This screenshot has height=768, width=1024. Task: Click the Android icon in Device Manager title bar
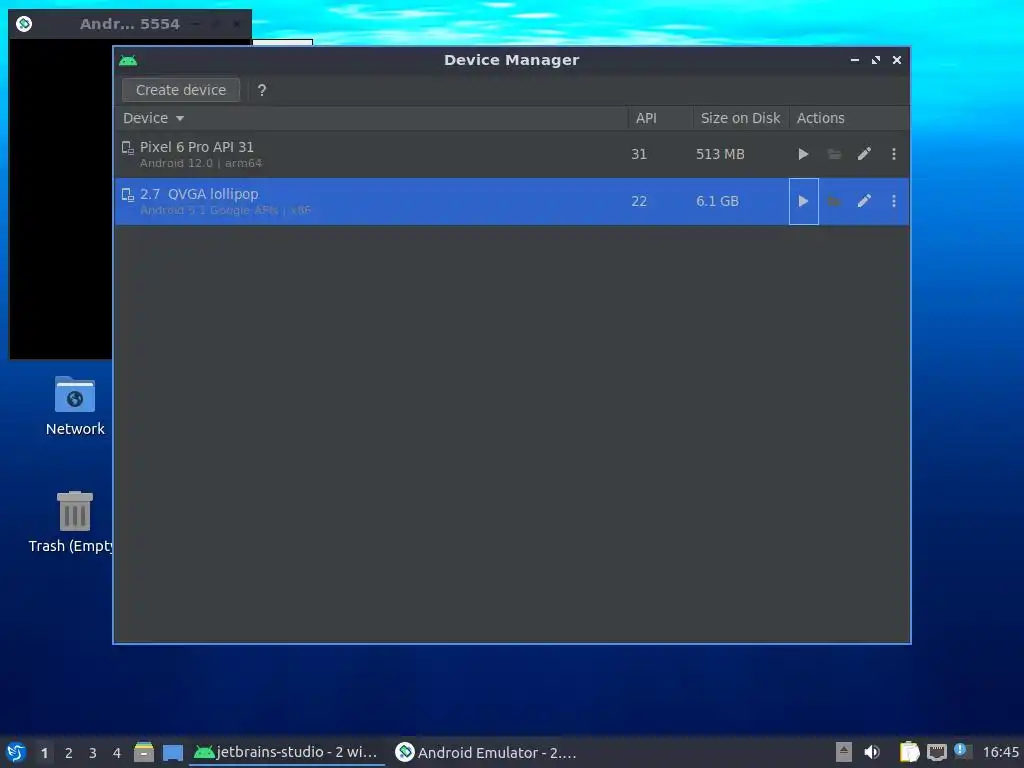[x=128, y=61]
